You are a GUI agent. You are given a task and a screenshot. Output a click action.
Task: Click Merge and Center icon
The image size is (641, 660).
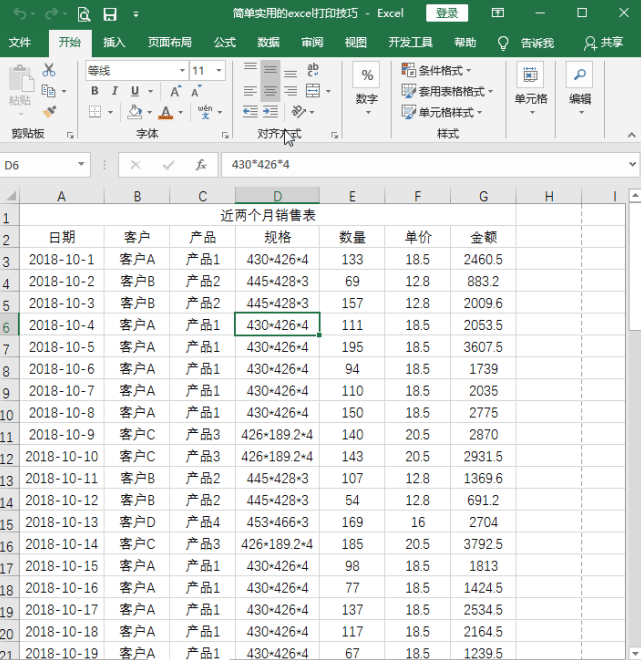313,90
